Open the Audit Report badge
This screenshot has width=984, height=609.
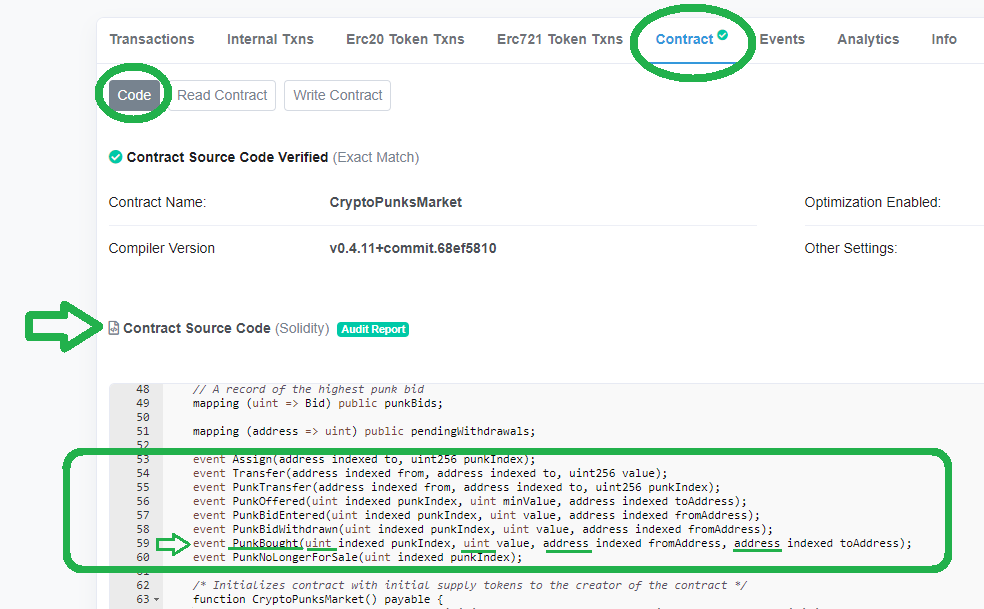point(373,329)
